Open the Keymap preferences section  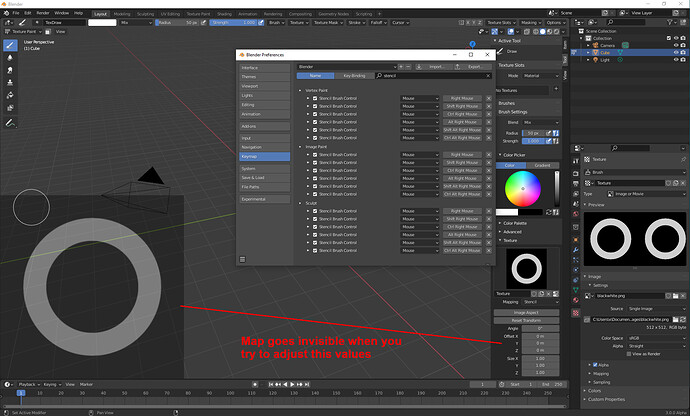[264, 156]
